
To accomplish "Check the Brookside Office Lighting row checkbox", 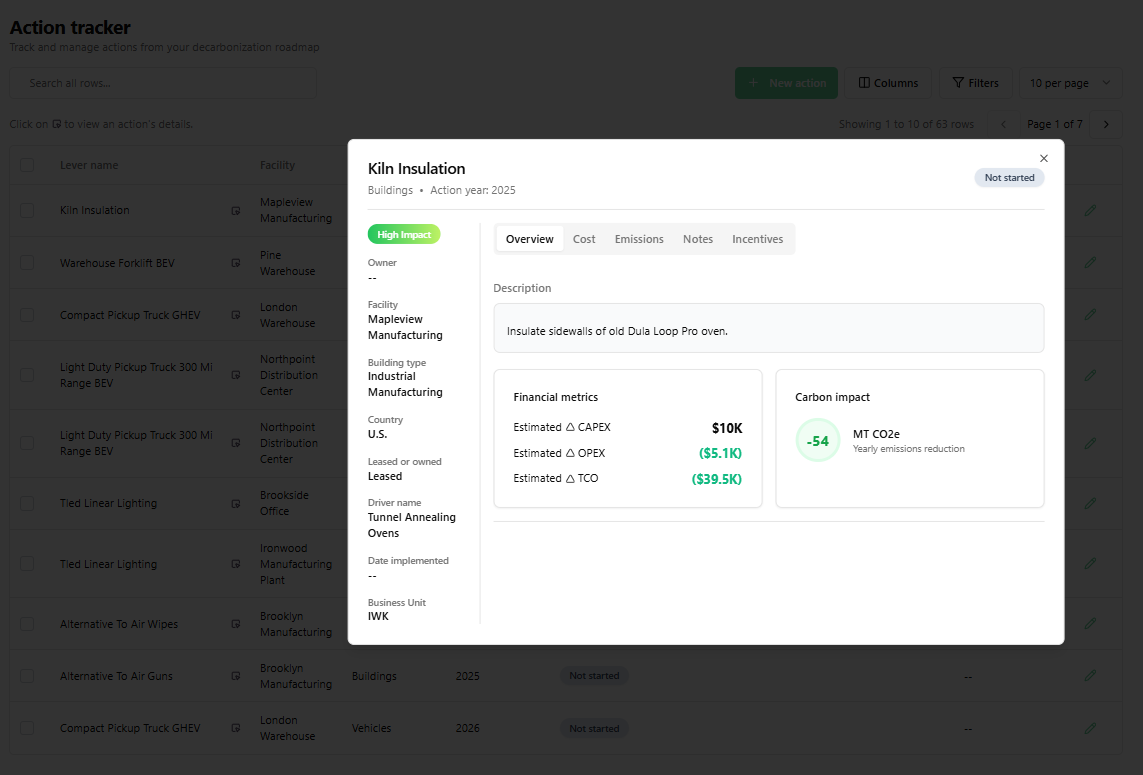I will (x=27, y=504).
